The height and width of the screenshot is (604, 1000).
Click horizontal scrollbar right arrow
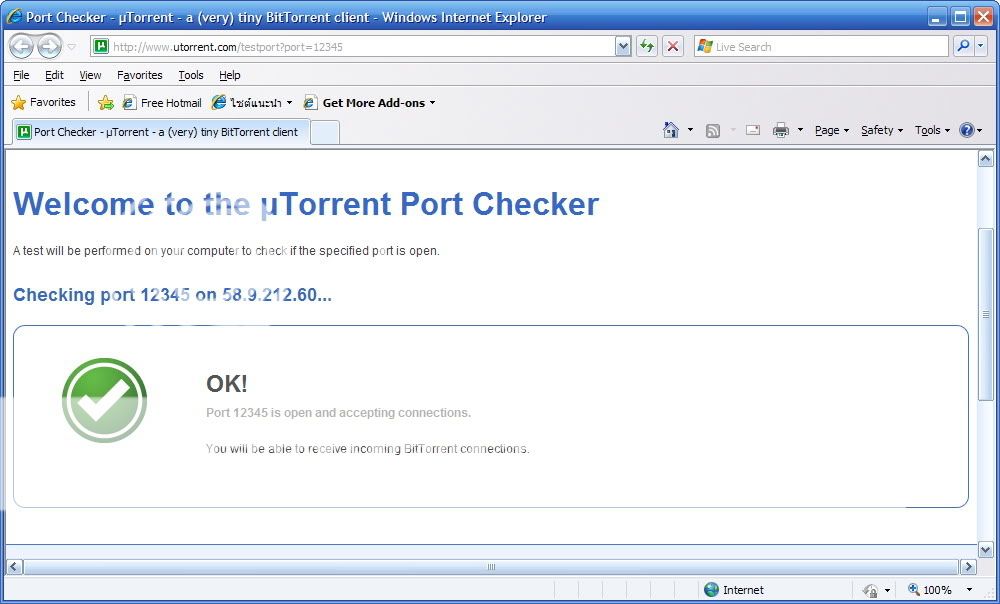[968, 566]
